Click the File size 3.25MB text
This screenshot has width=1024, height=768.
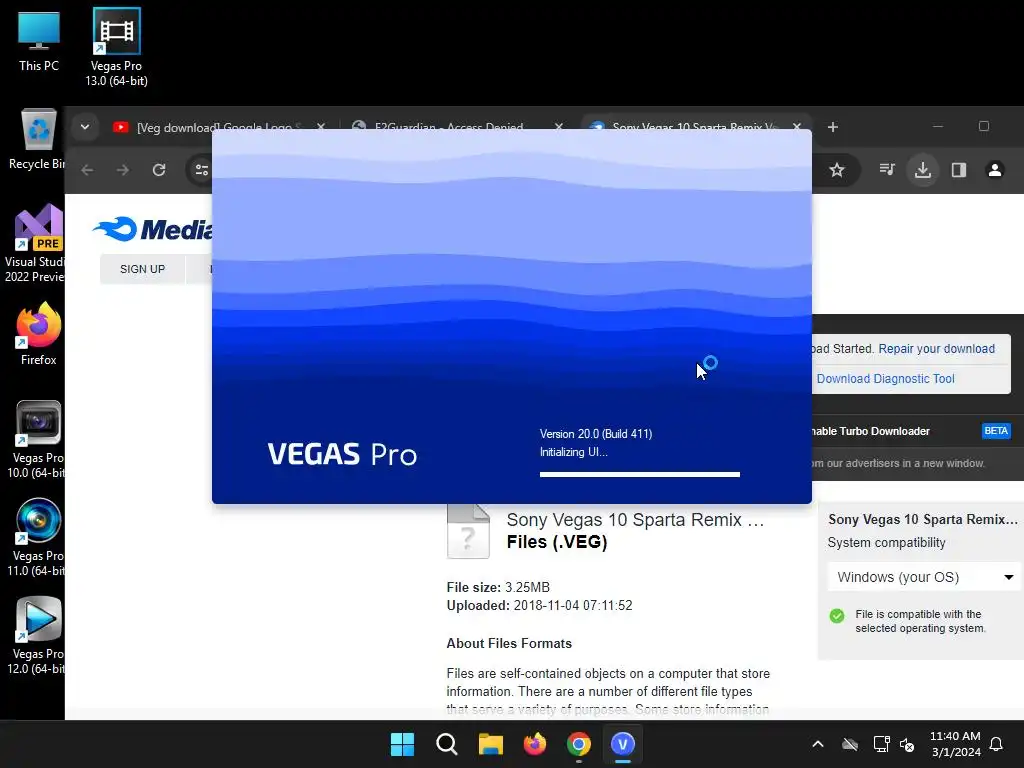498,587
